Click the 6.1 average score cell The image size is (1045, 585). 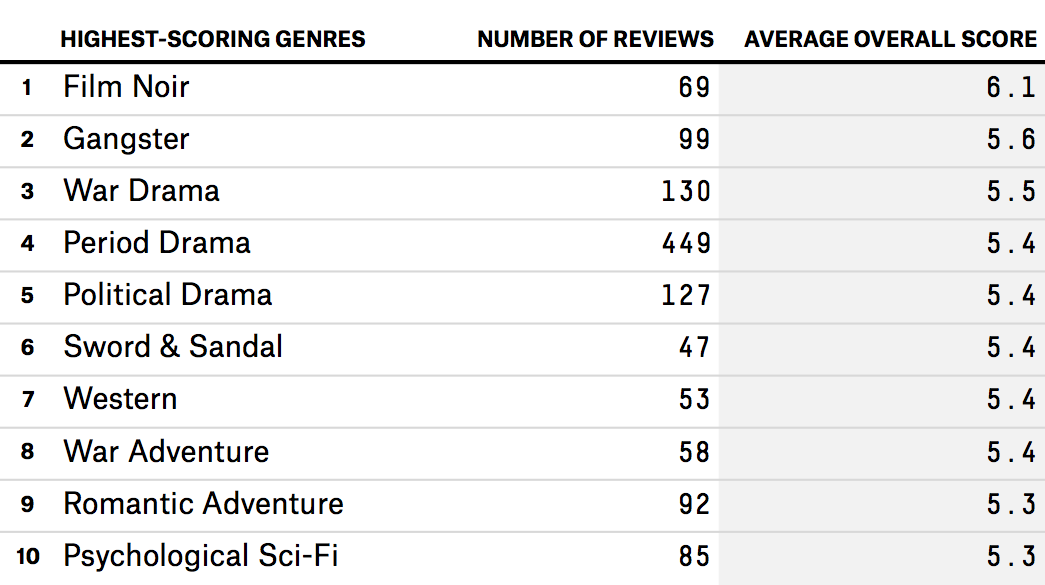[1011, 87]
